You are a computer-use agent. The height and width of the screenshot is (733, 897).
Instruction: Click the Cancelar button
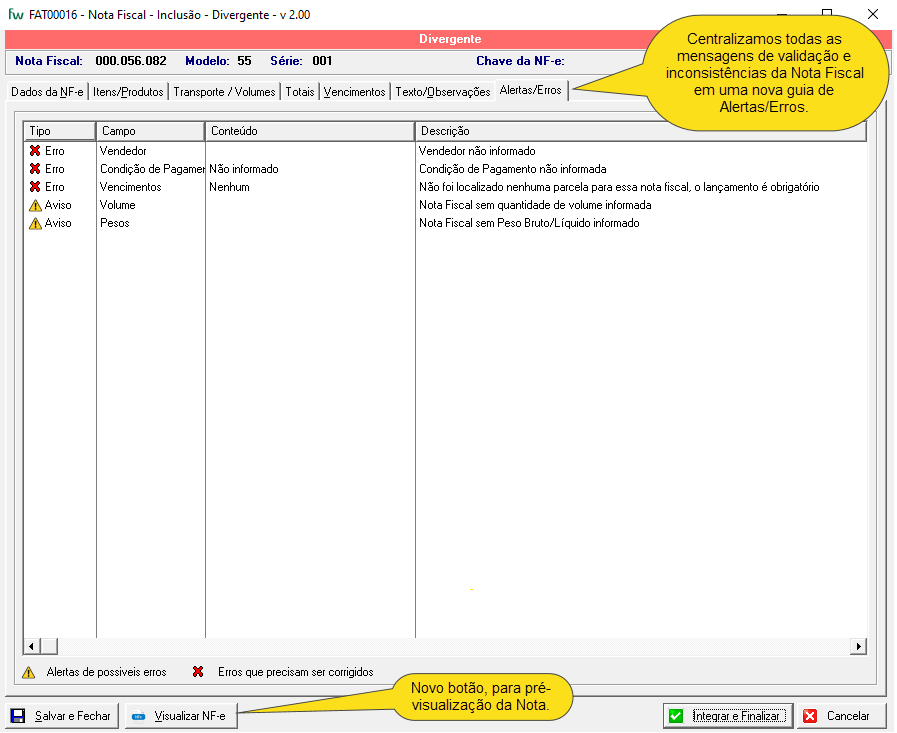click(841, 716)
